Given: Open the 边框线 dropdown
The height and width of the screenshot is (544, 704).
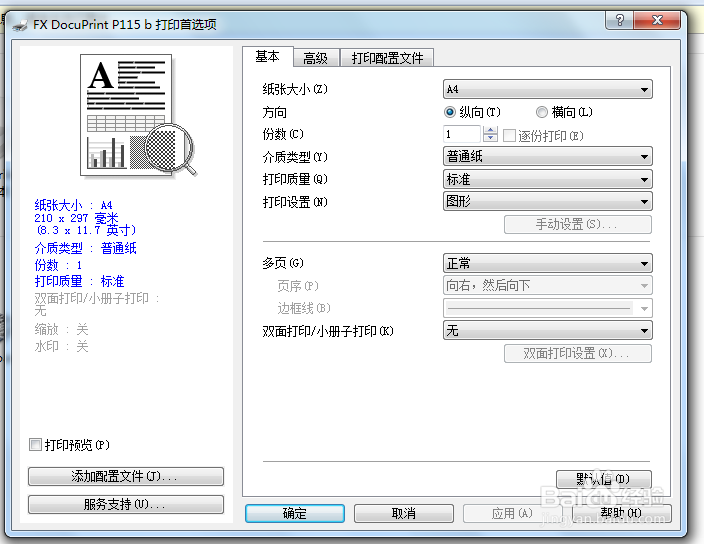Looking at the screenshot, I should tap(547, 308).
